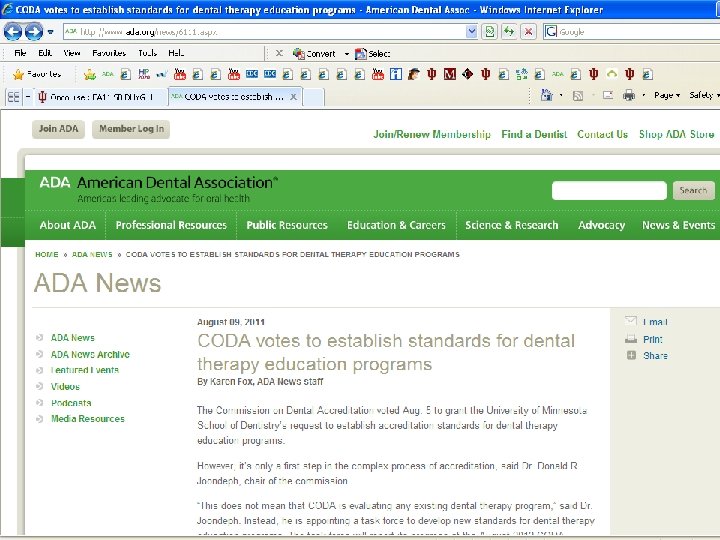Click the Google search box in toolbar
The height and width of the screenshot is (540, 720).
point(638,32)
